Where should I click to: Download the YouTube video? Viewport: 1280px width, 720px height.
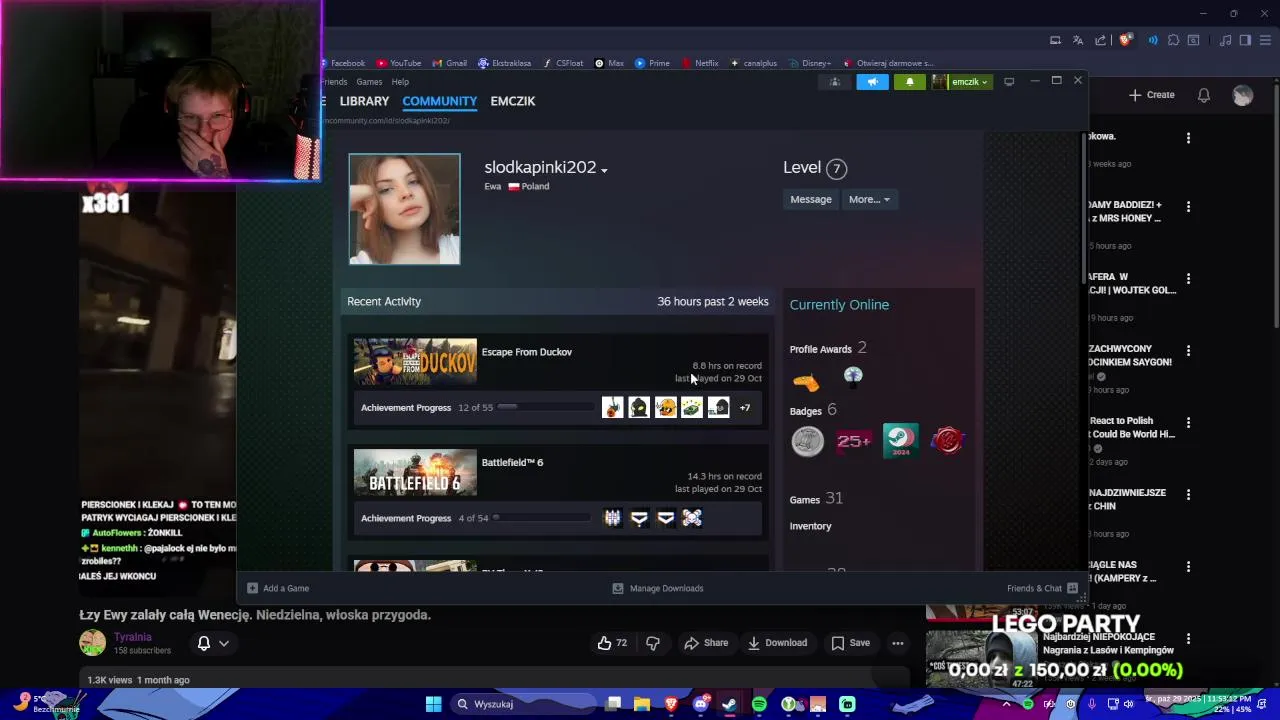(x=777, y=643)
